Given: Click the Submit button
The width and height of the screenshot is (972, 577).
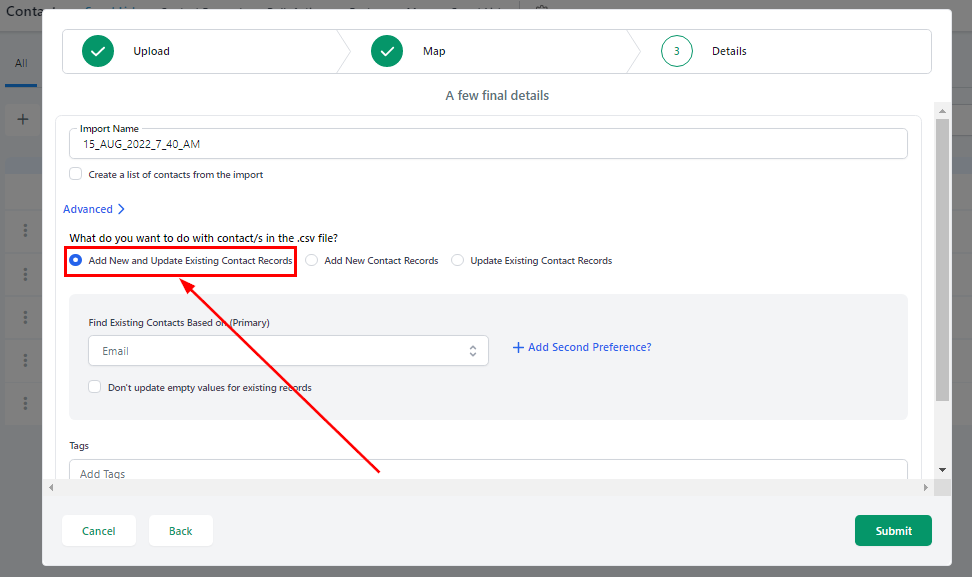Looking at the screenshot, I should (893, 531).
